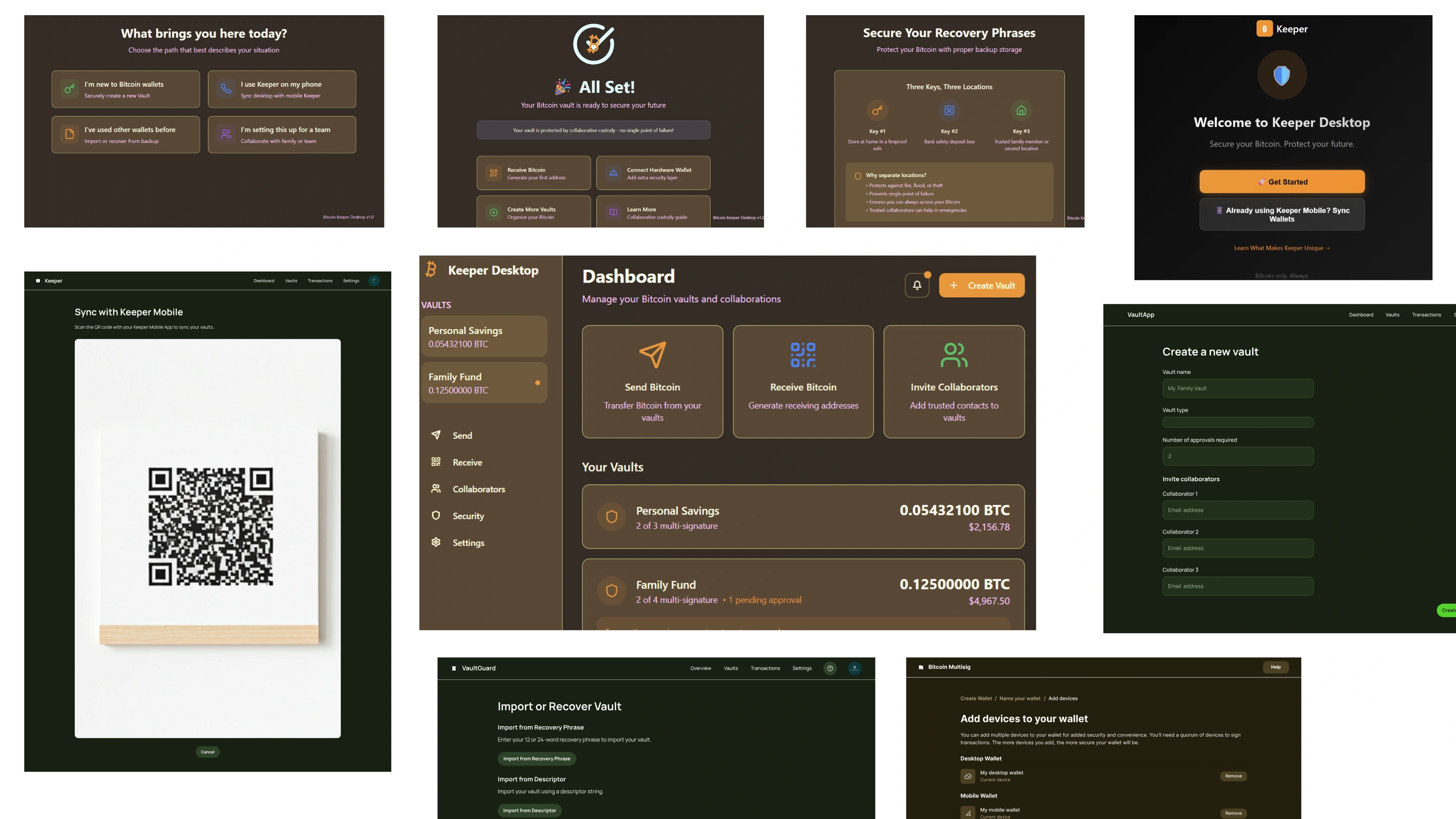Click the Keeper Desktop Bitcoin logo icon
The width and height of the screenshot is (1456, 819).
point(431,269)
